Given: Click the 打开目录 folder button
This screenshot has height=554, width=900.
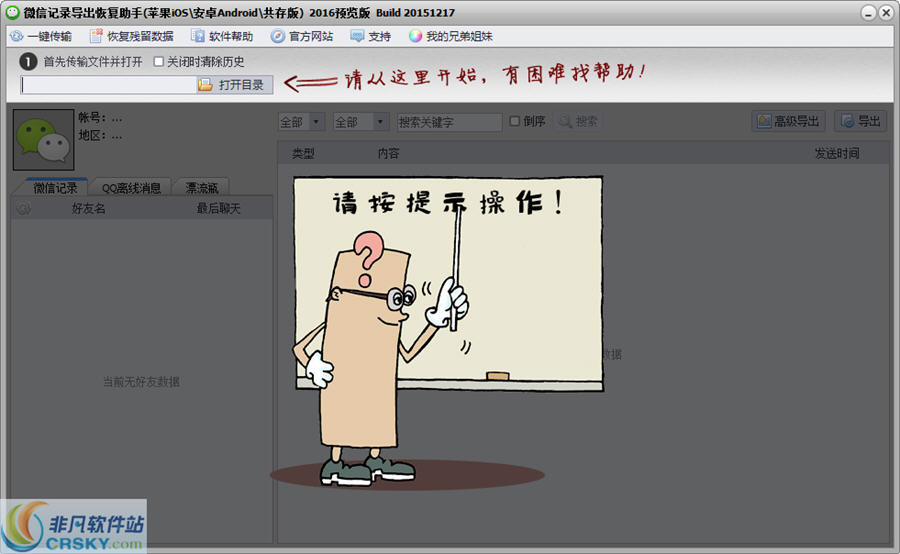Looking at the screenshot, I should [x=234, y=85].
